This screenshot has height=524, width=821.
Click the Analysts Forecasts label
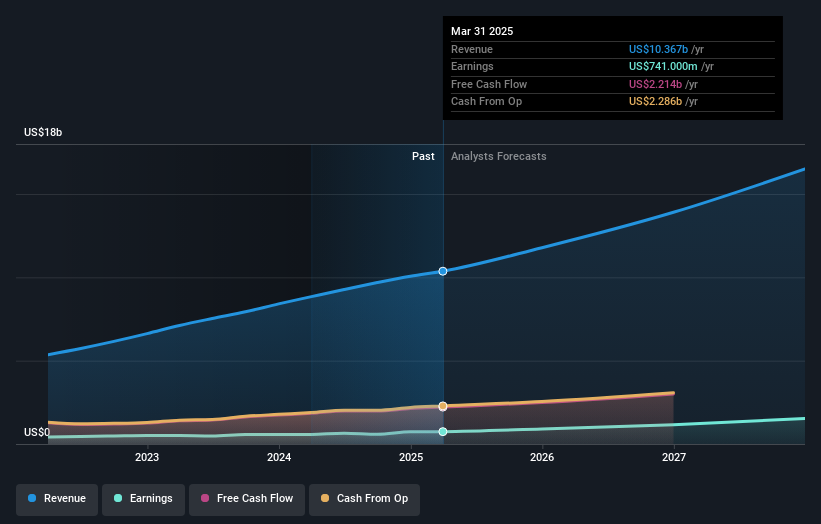[498, 157]
